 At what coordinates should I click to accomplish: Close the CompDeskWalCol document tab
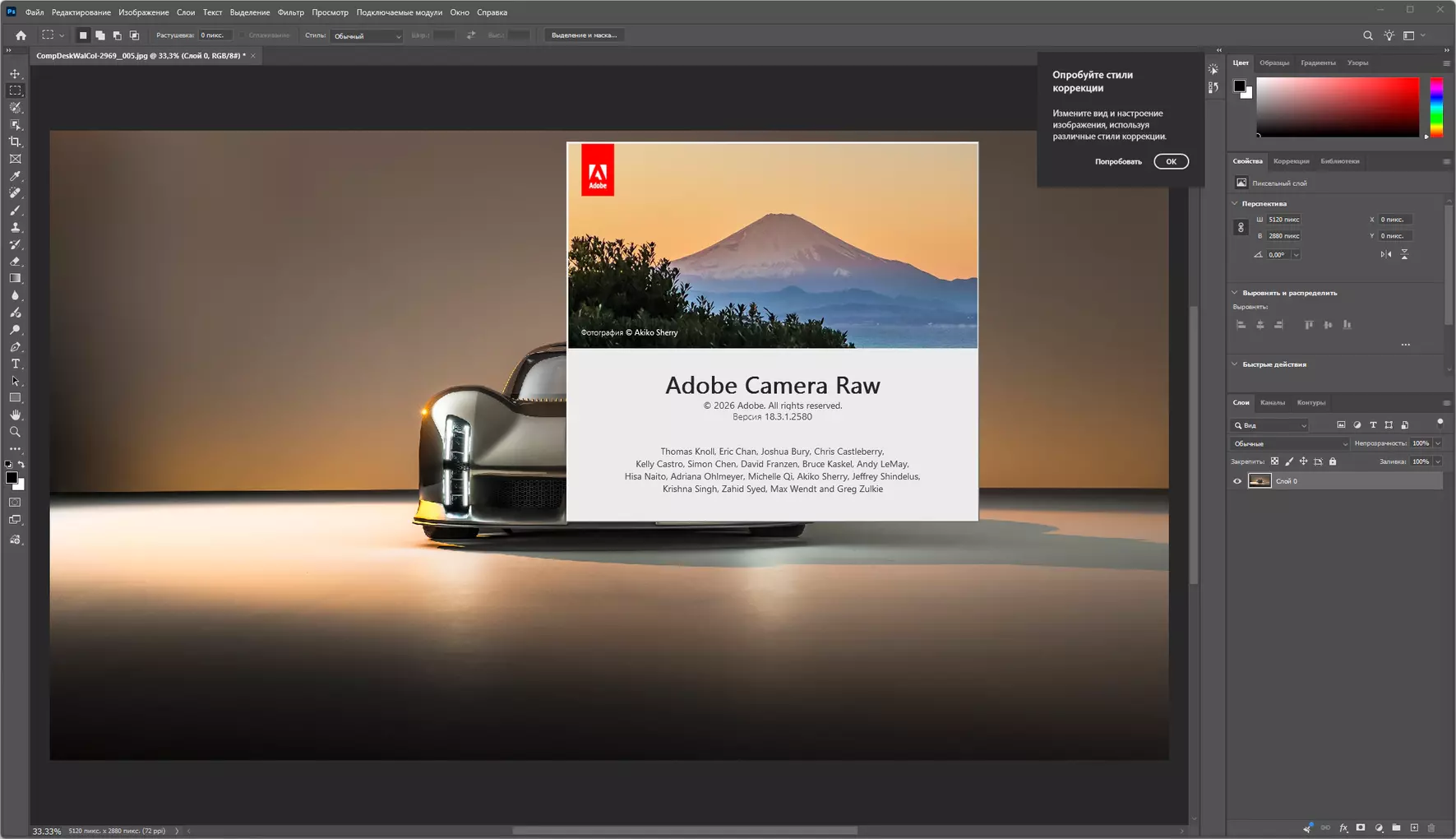[253, 56]
